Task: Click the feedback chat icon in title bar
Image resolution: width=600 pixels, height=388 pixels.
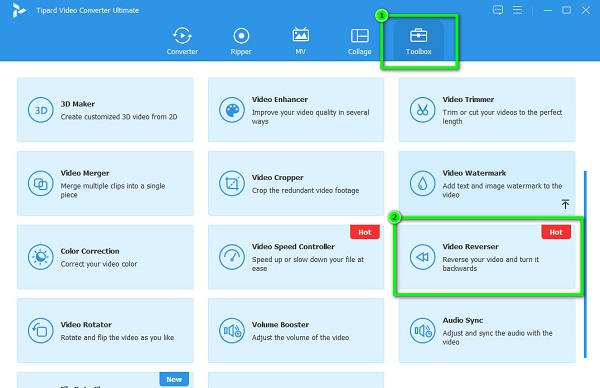Action: pos(498,10)
